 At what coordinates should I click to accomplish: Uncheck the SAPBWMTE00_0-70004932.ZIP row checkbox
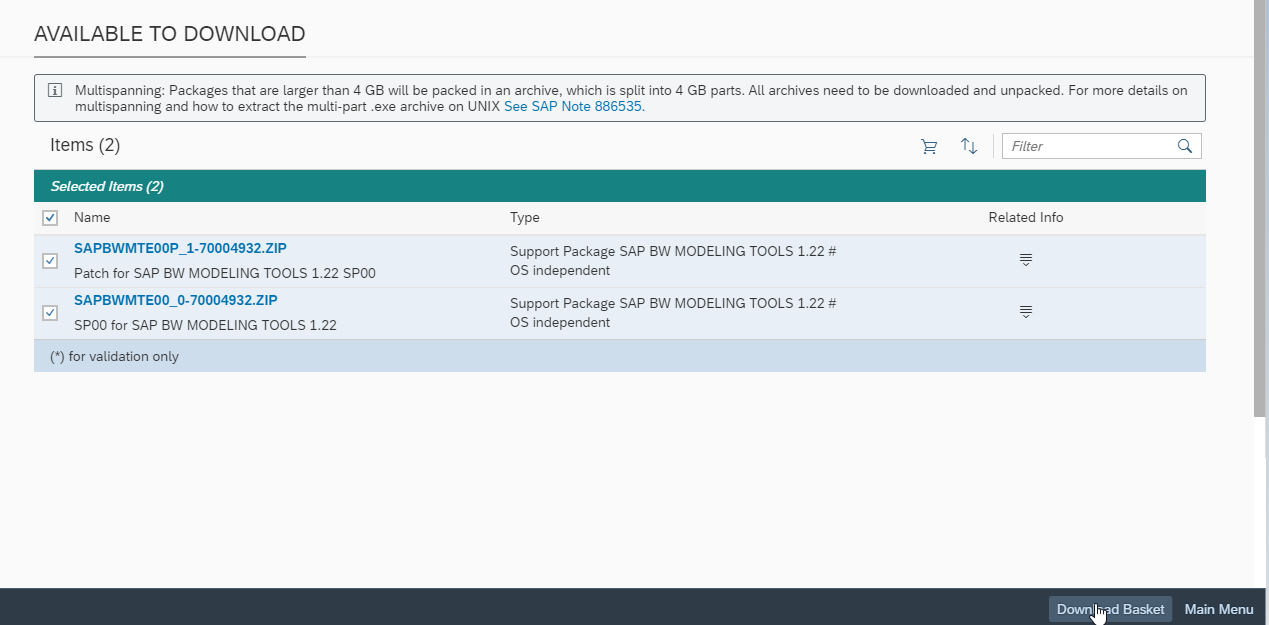tap(50, 313)
